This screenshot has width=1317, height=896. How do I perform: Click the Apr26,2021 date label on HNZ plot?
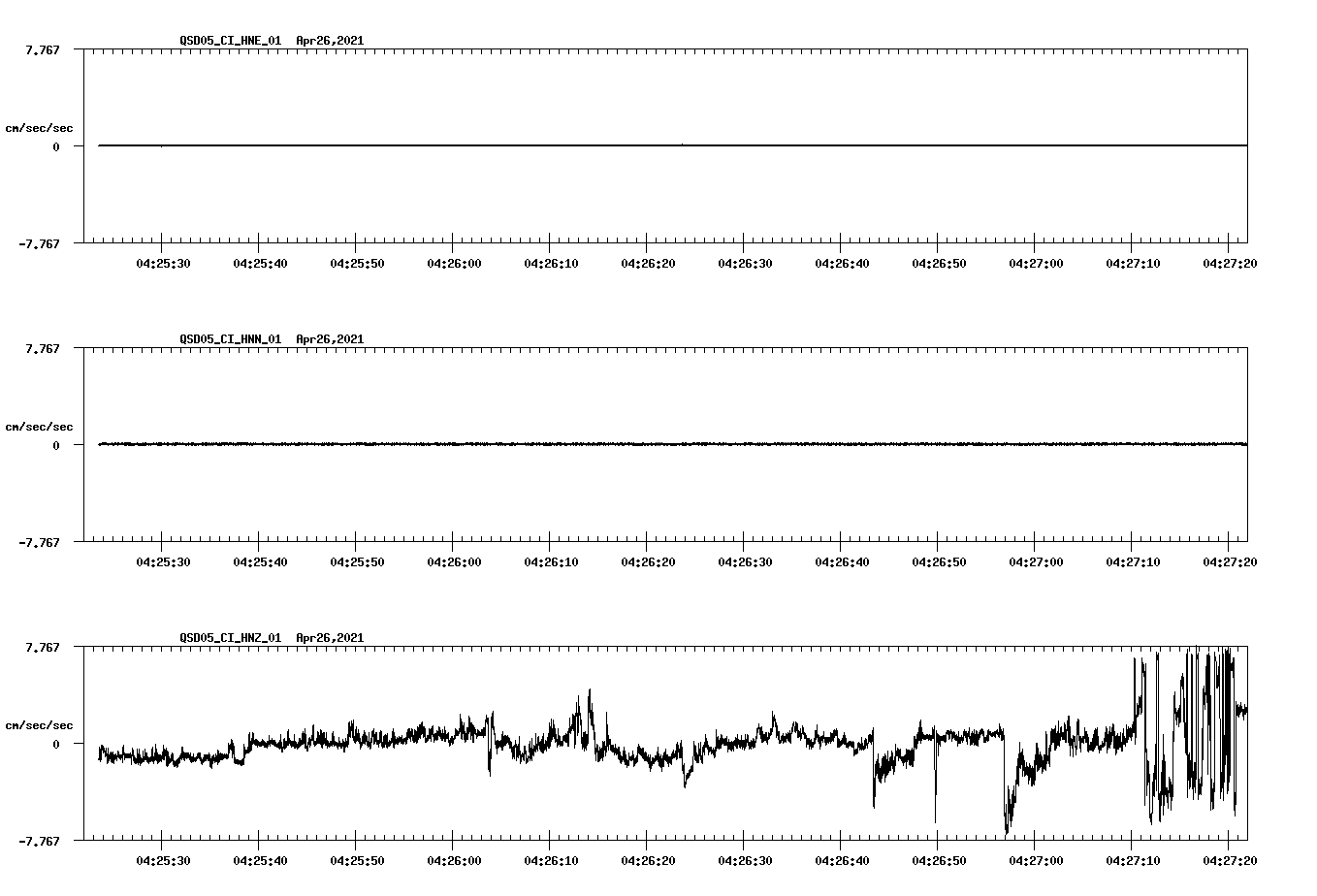[329, 638]
